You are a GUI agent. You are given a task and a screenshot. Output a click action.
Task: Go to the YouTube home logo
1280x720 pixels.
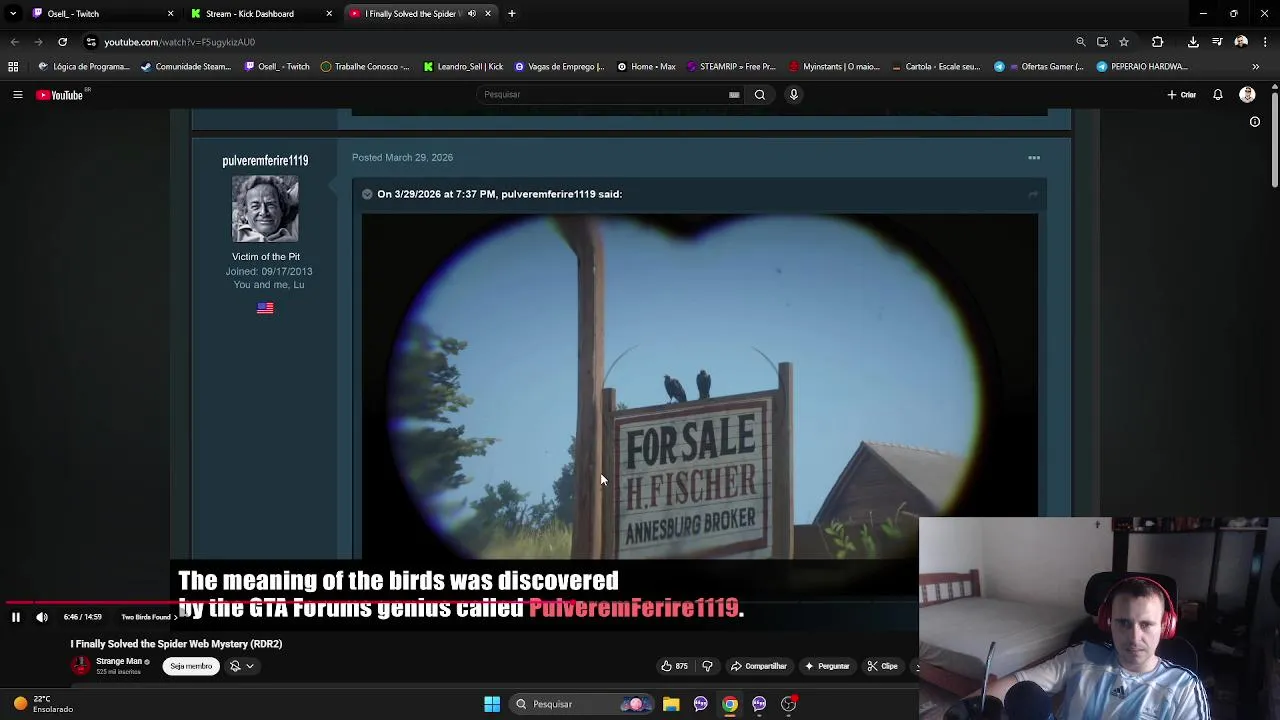coord(60,95)
